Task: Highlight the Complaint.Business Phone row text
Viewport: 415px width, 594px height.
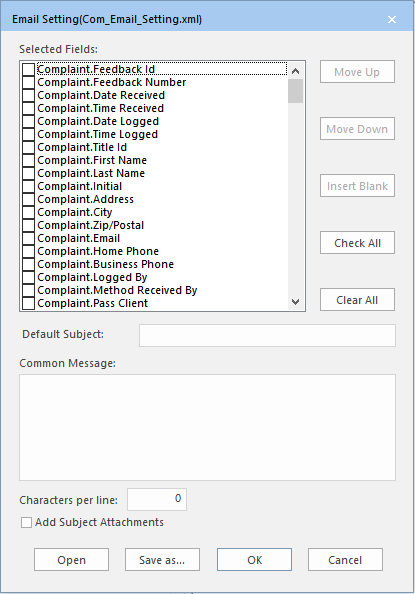Action: [106, 264]
